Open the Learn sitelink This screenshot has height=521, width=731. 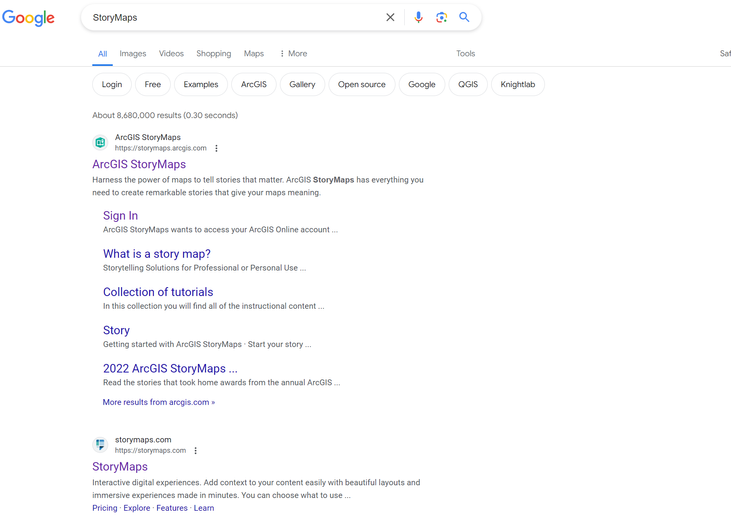point(204,508)
